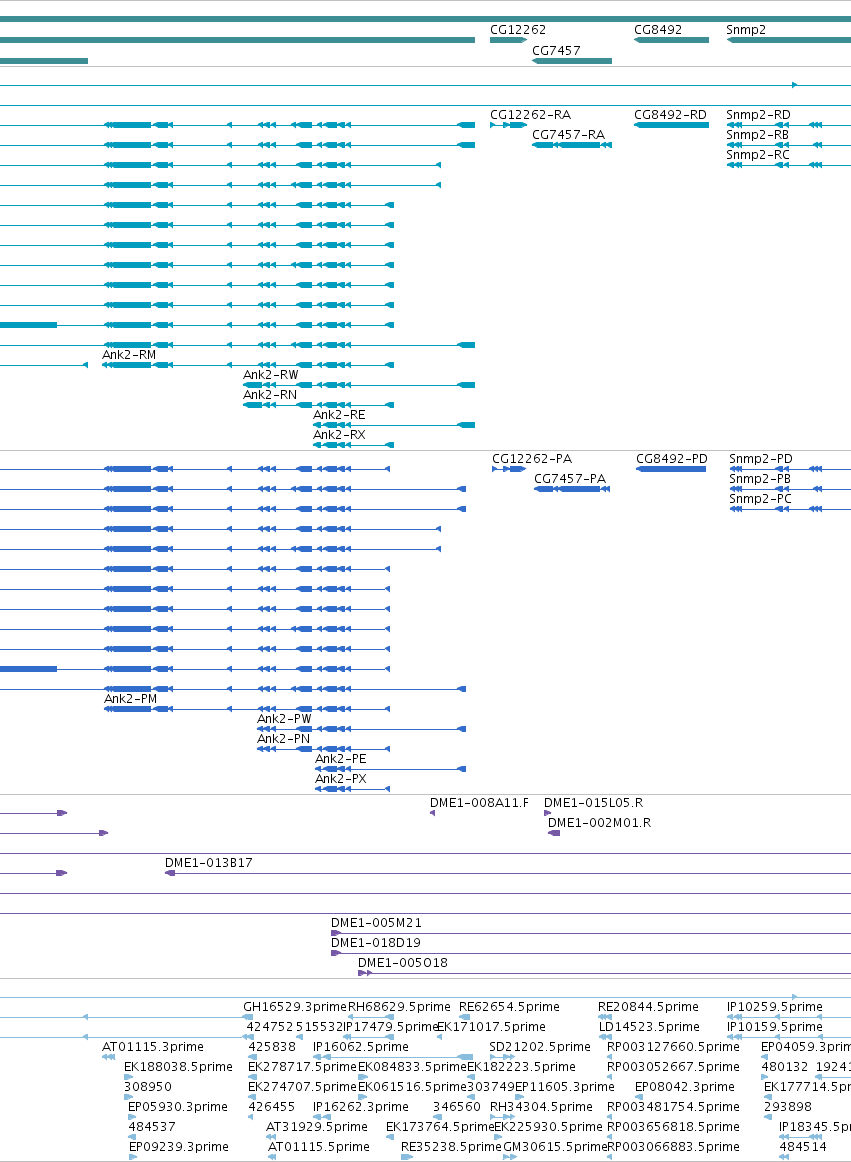Open the Snmp2 gene label
Image resolution: width=851 pixels, height=1162 pixels.
coord(746,30)
